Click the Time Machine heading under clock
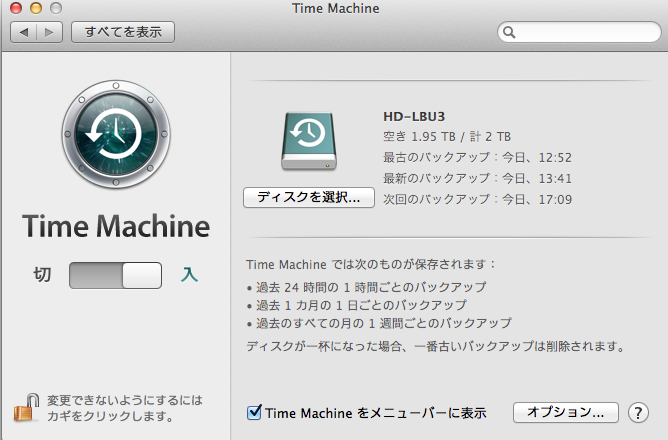Viewport: 668px width, 440px height. pyautogui.click(x=116, y=226)
